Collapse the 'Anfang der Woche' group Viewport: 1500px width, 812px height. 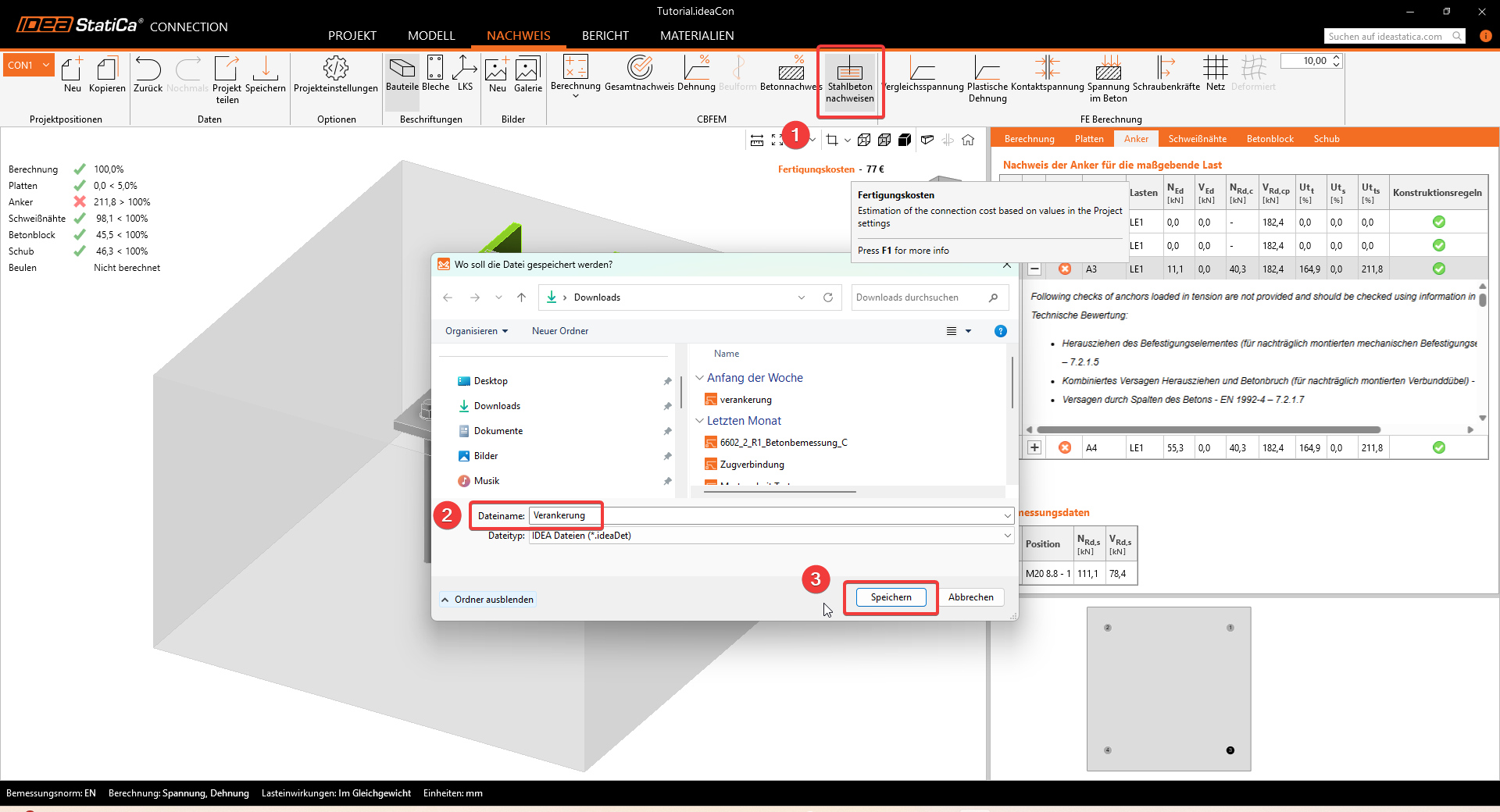point(699,378)
